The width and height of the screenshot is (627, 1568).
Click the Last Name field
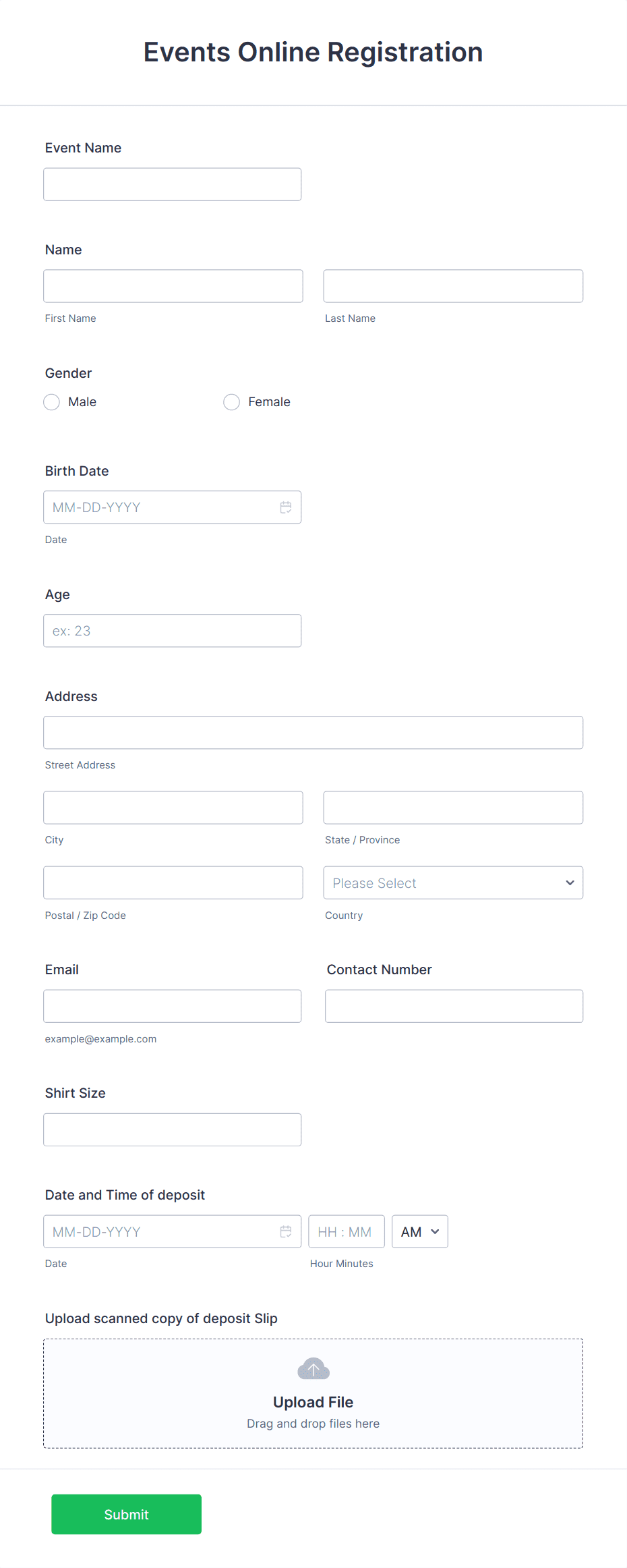(x=452, y=285)
